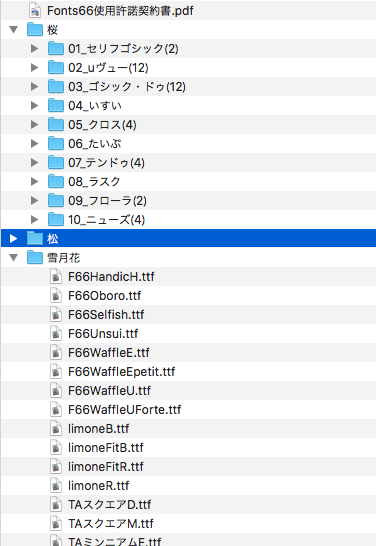This screenshot has width=376, height=546.
Task: Click the 10_ニューズ(4) folder icon
Action: (x=56, y=219)
